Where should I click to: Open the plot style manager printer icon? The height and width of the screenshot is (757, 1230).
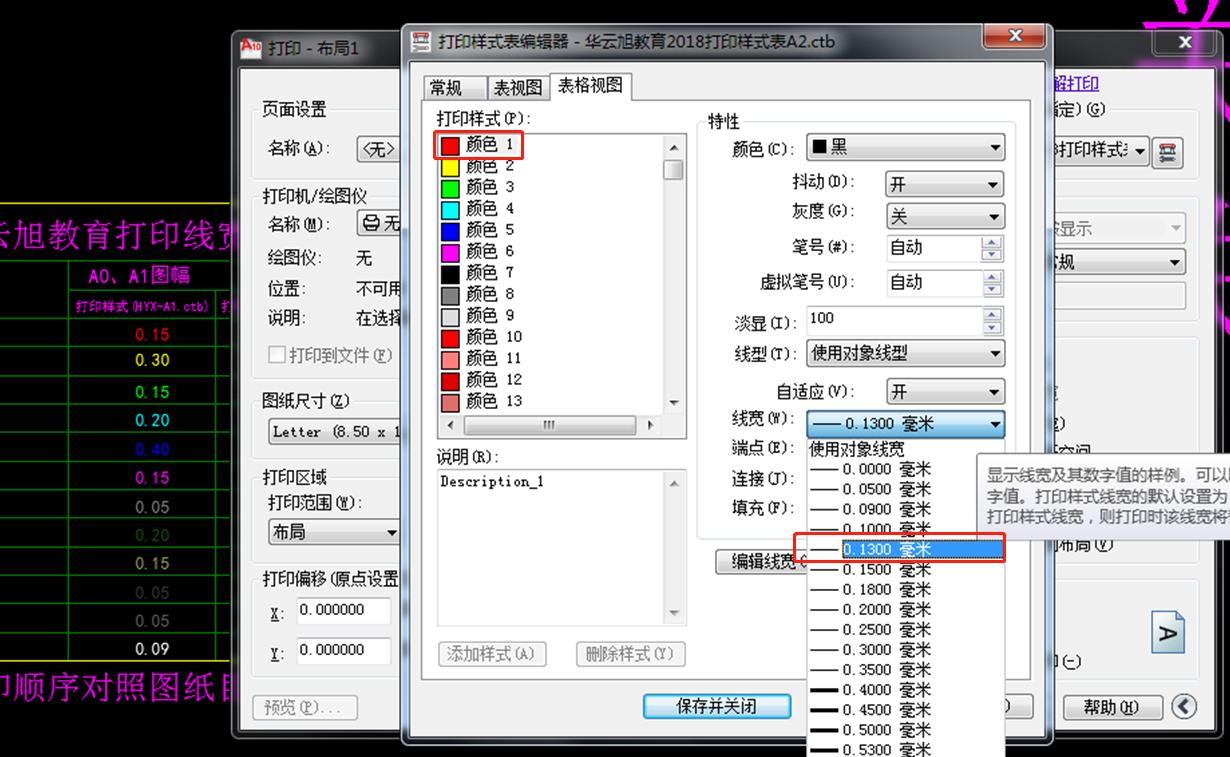[1167, 151]
